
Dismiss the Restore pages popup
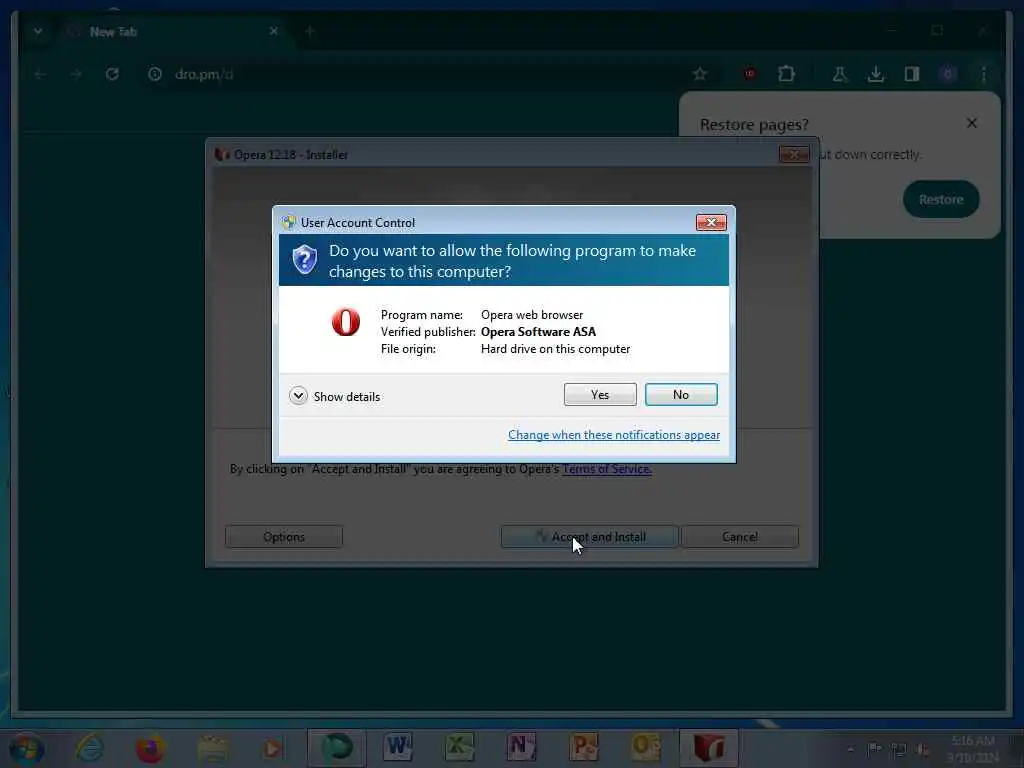(x=972, y=123)
